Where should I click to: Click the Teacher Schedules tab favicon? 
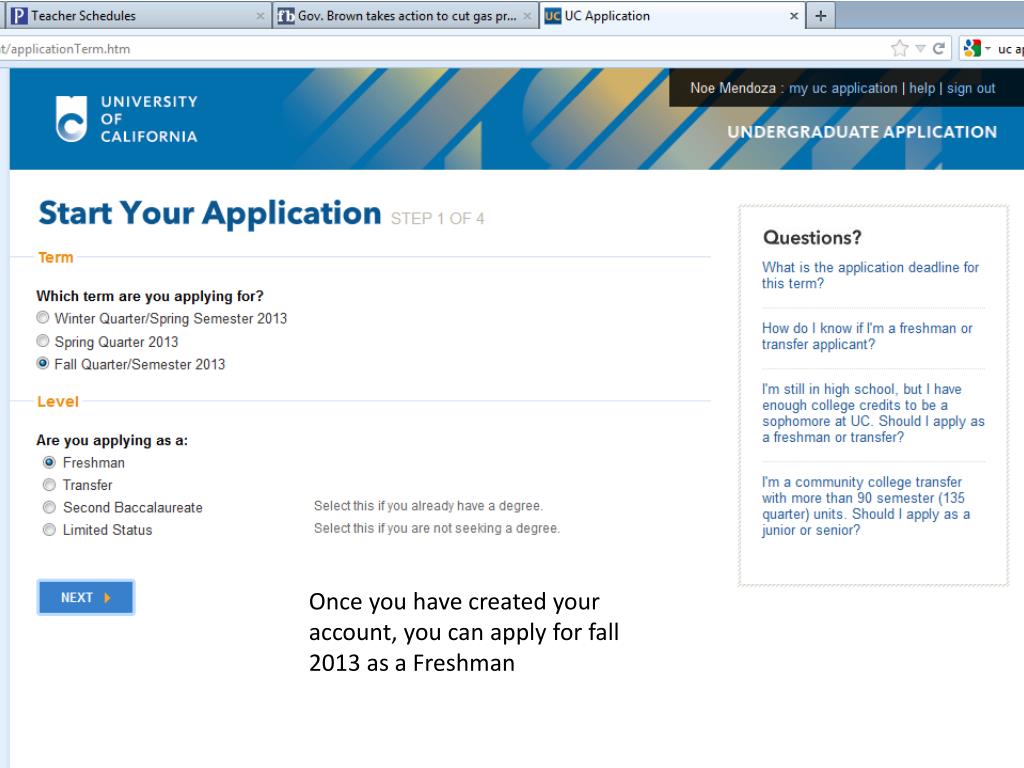tap(20, 16)
